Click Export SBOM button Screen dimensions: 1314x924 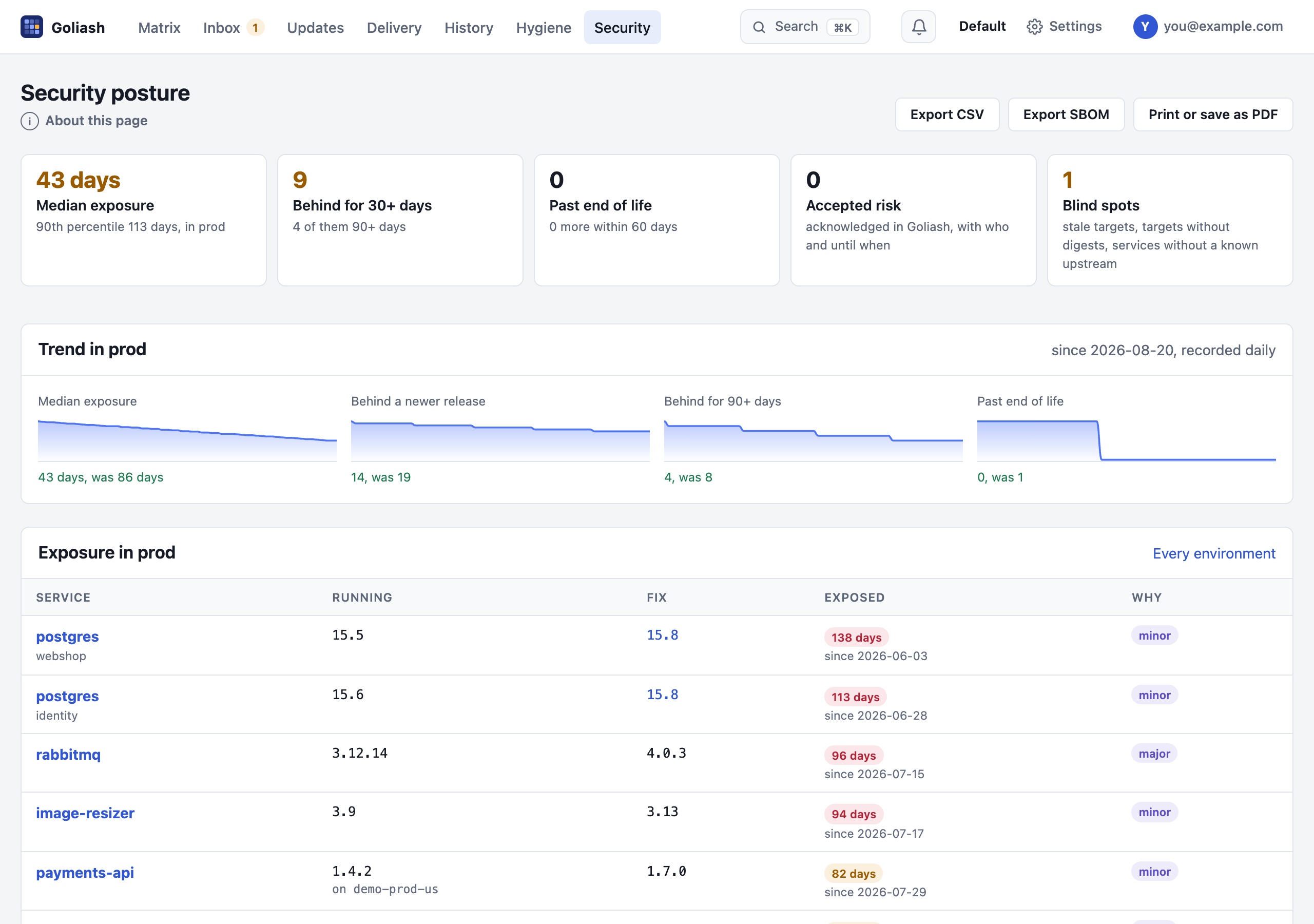pyautogui.click(x=1066, y=114)
